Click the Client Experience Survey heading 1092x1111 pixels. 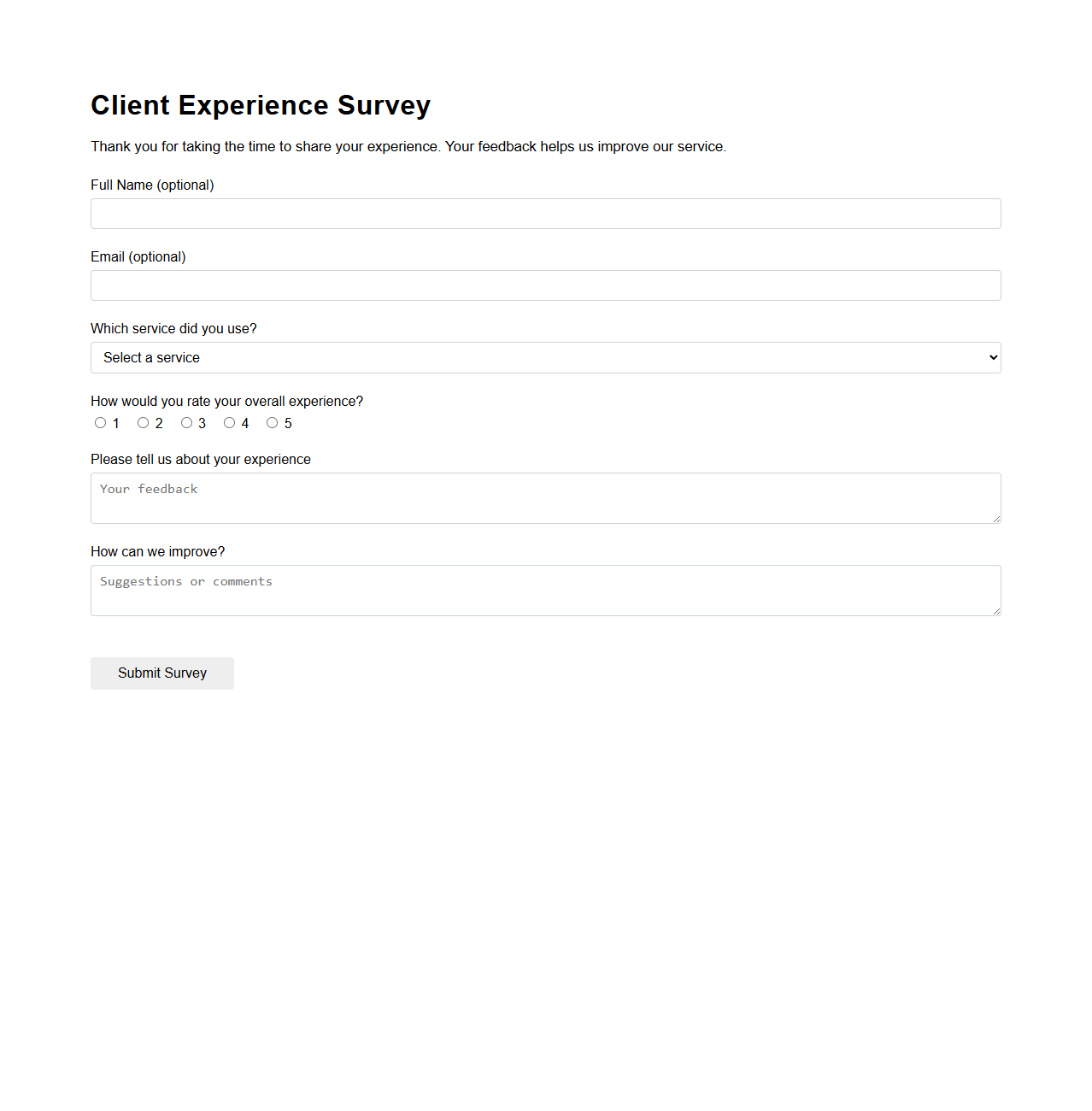(x=261, y=105)
